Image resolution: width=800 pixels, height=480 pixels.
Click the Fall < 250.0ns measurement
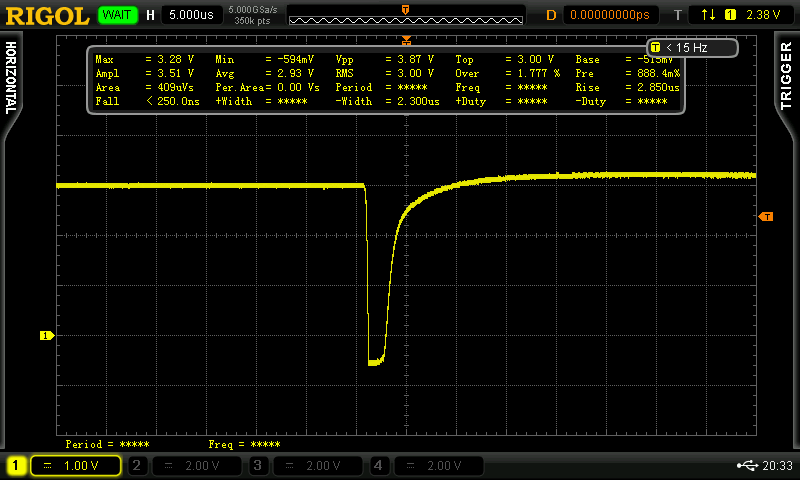pyautogui.click(x=147, y=101)
